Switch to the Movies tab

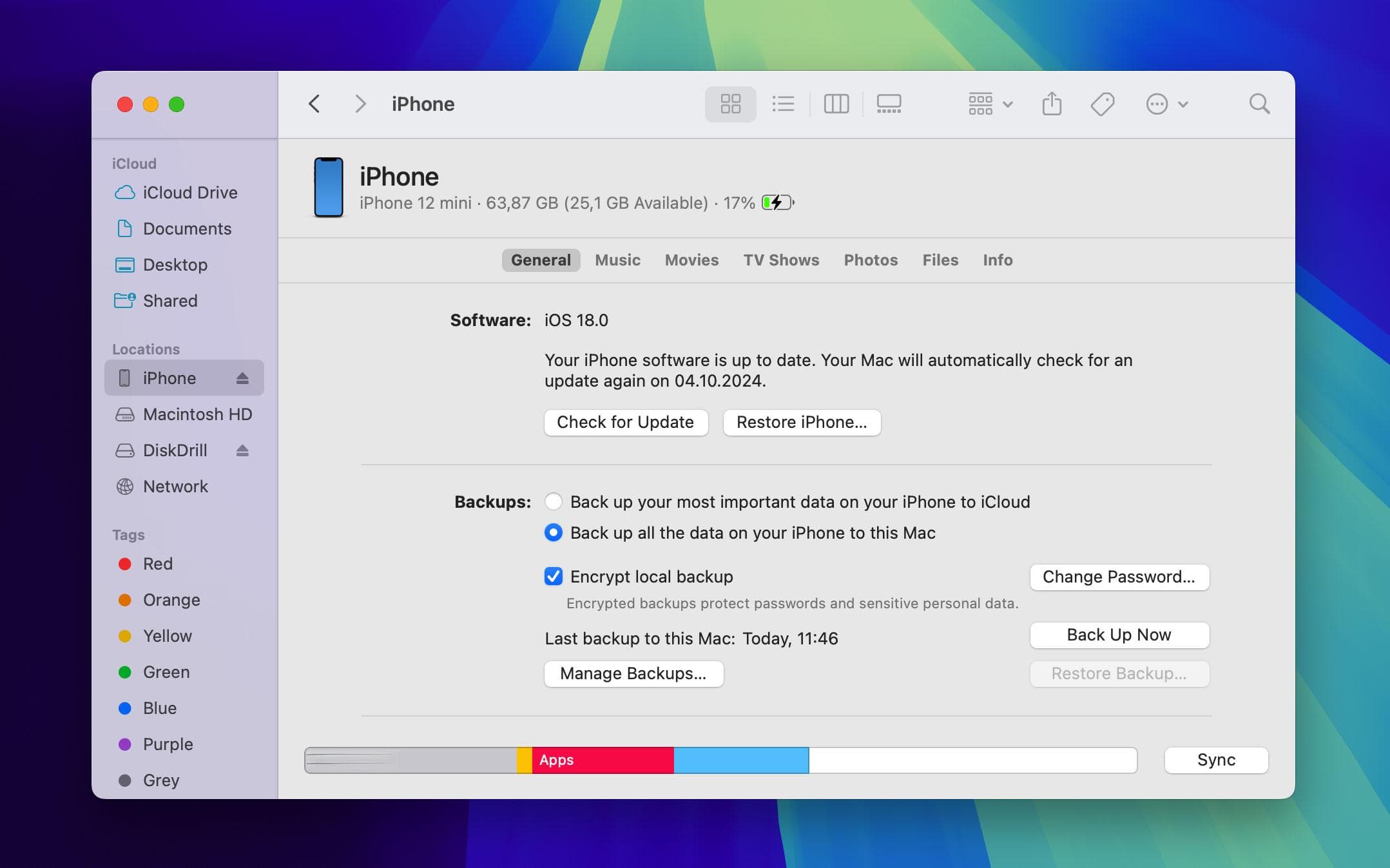[691, 260]
